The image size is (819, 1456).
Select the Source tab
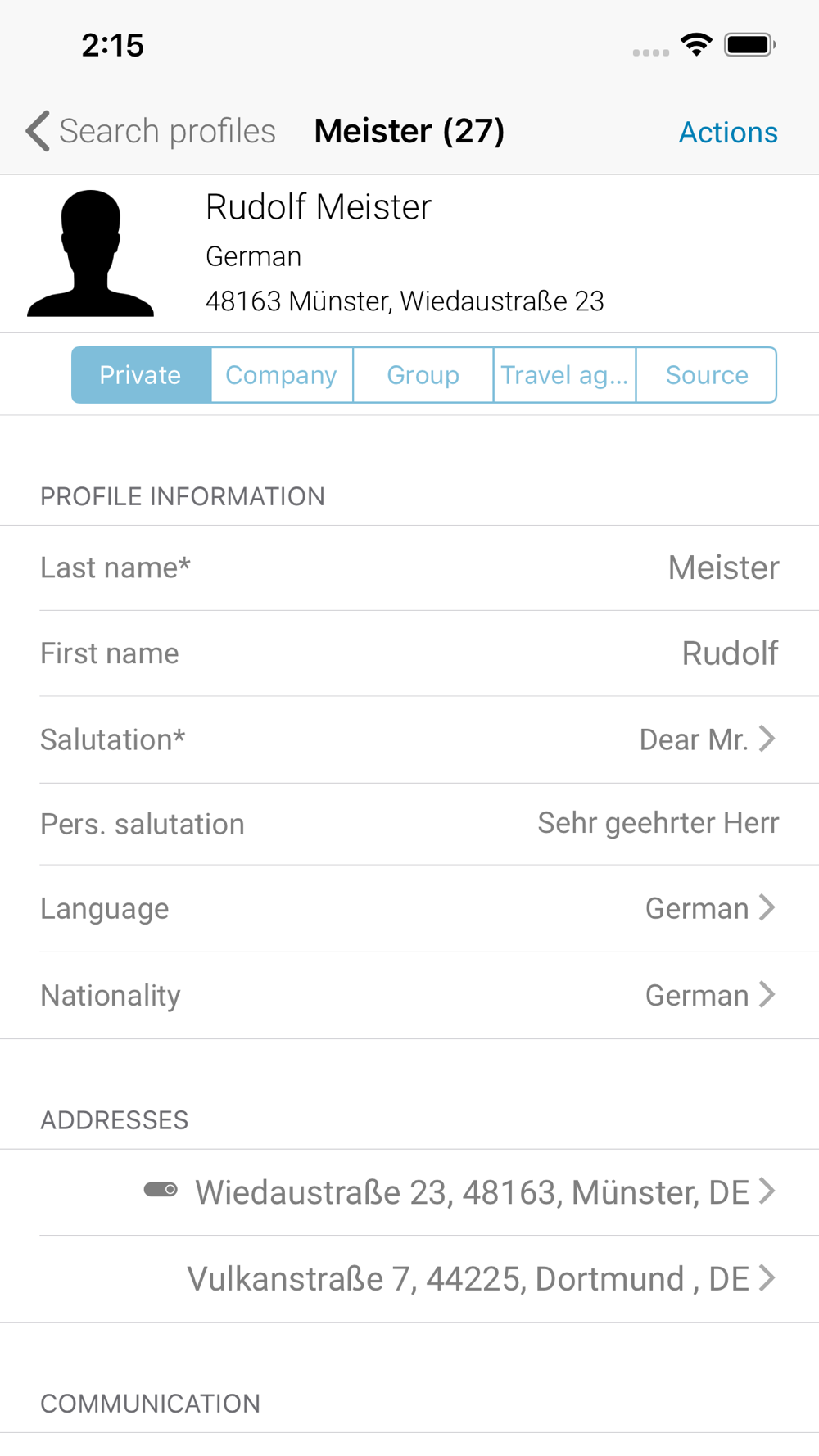click(x=707, y=375)
